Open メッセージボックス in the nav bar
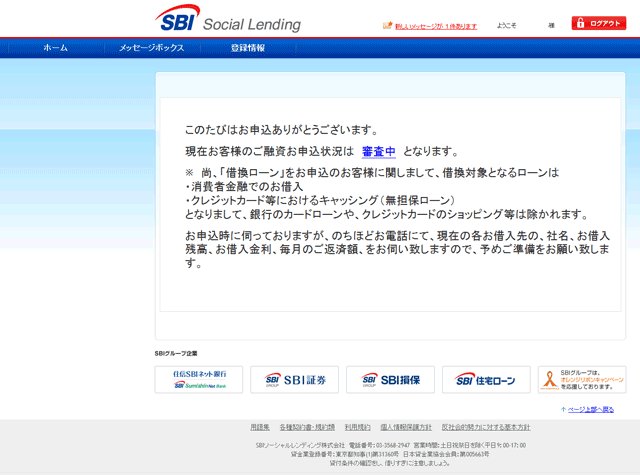 coord(151,48)
